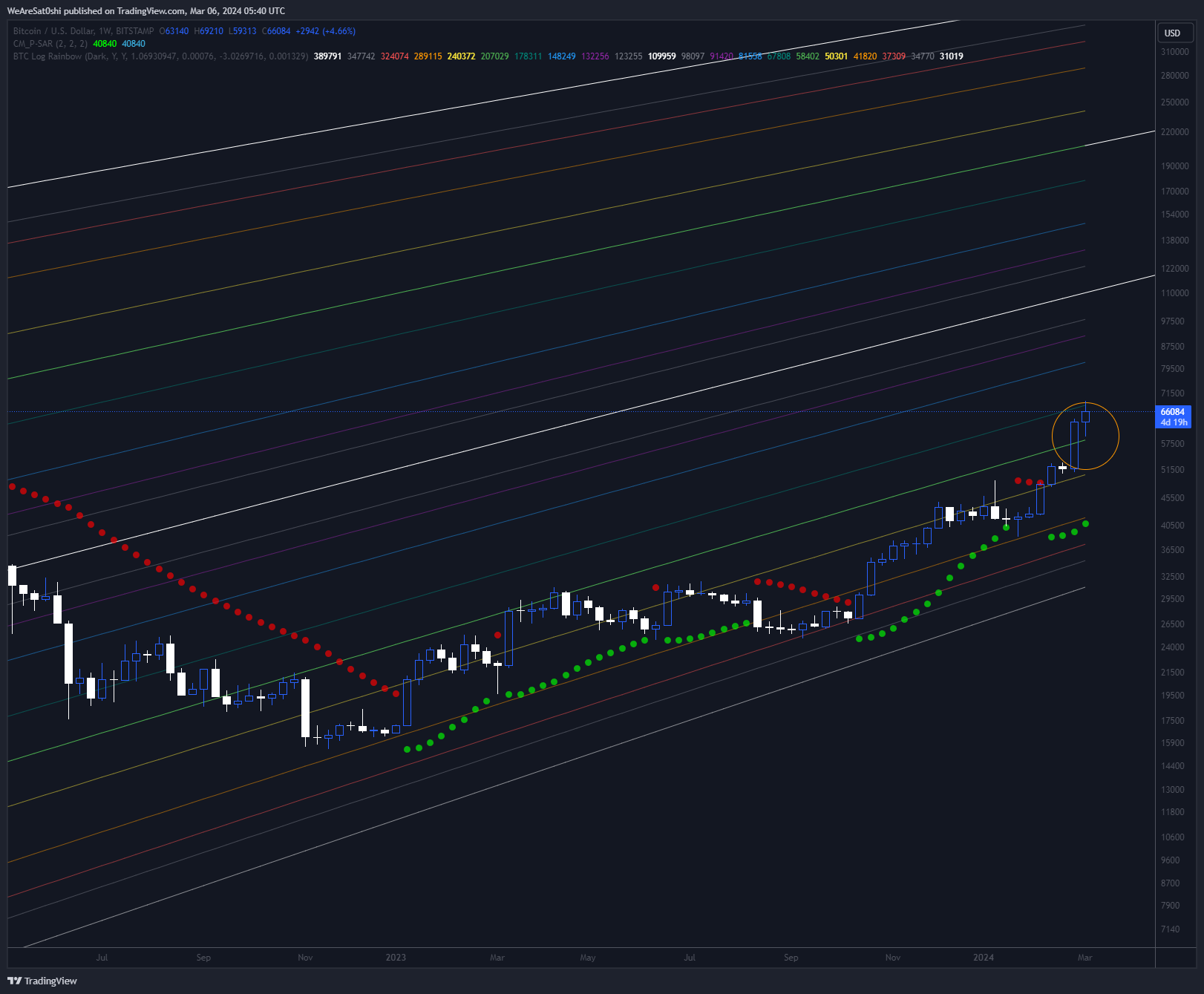The width and height of the screenshot is (1204, 994).
Task: Click the Nov 2022 time axis label
Action: [305, 958]
